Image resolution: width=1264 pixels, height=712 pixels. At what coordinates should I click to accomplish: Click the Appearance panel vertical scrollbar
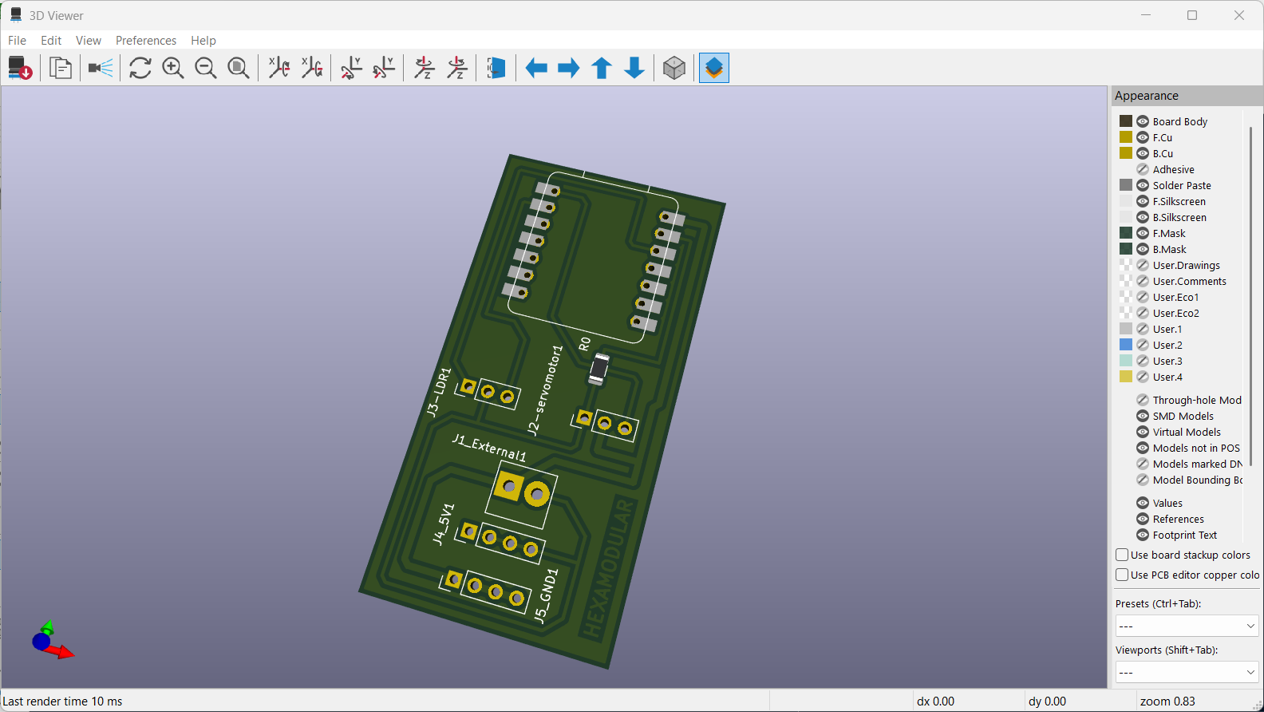tap(1251, 296)
